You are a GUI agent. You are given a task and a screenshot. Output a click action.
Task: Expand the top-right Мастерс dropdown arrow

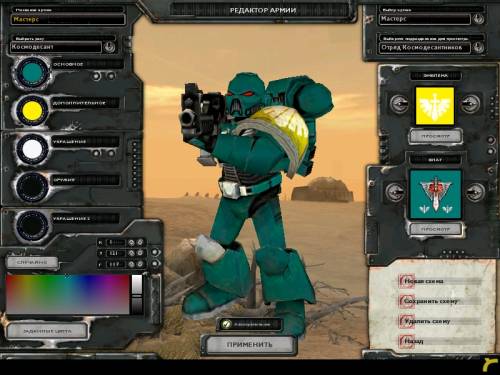coord(478,19)
